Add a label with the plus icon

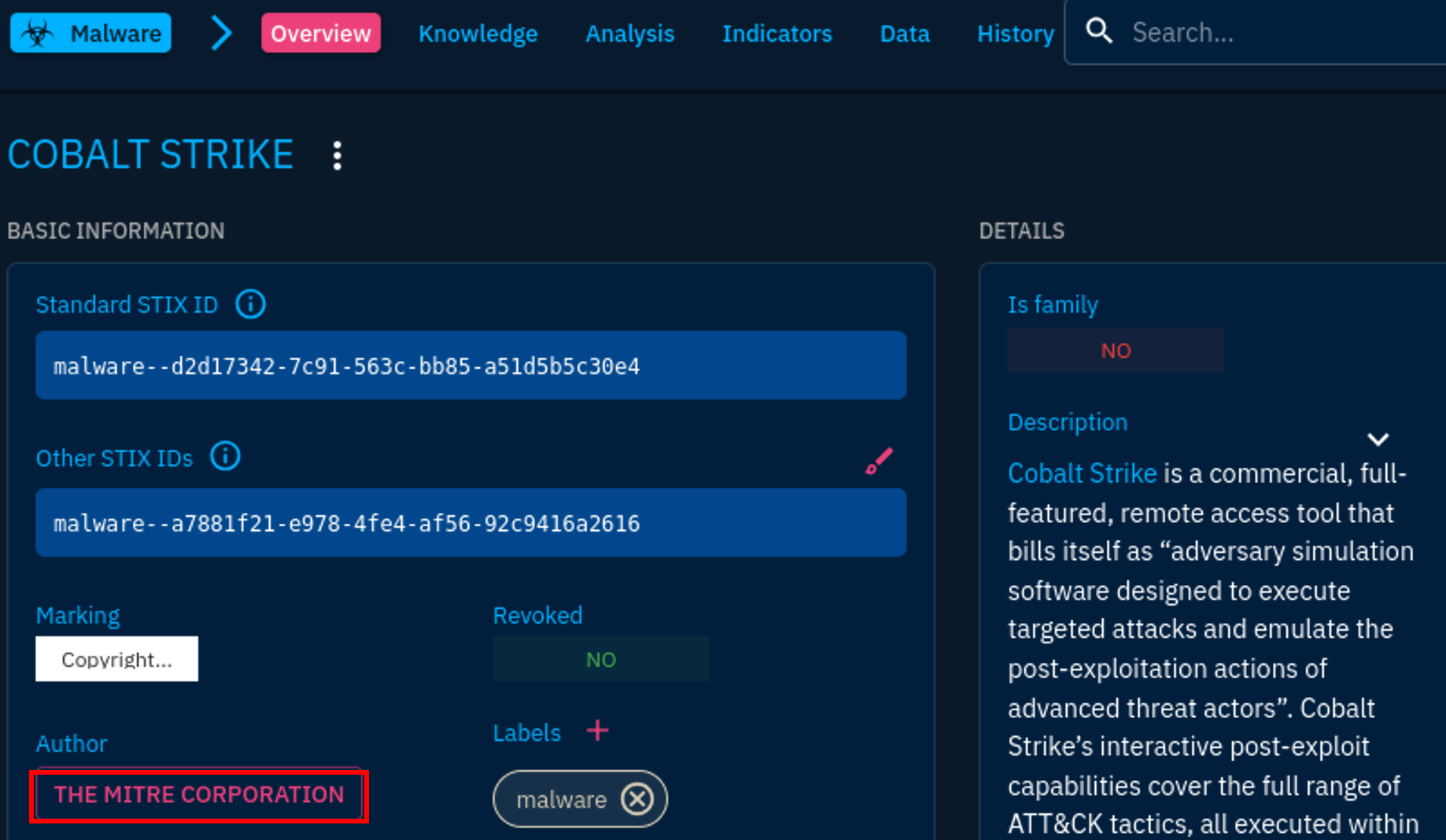(x=598, y=731)
